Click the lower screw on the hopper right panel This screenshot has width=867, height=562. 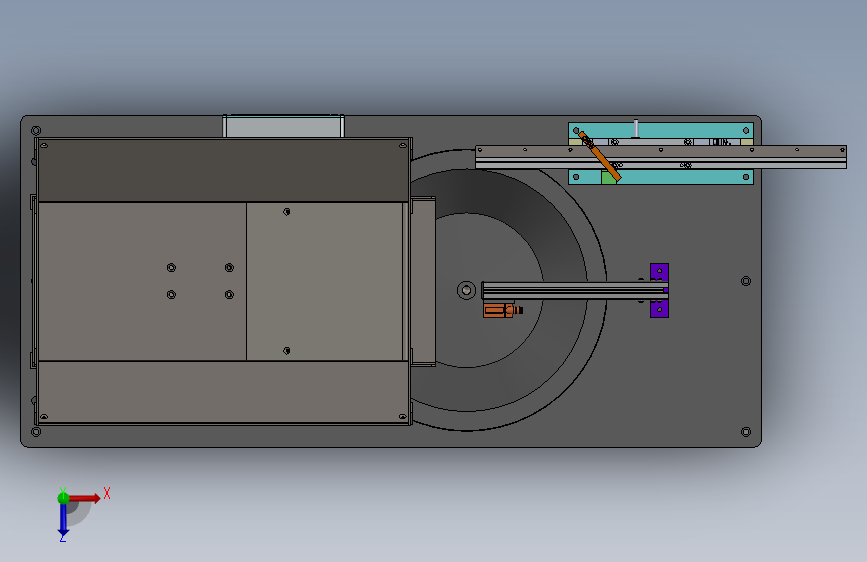pyautogui.click(x=286, y=351)
